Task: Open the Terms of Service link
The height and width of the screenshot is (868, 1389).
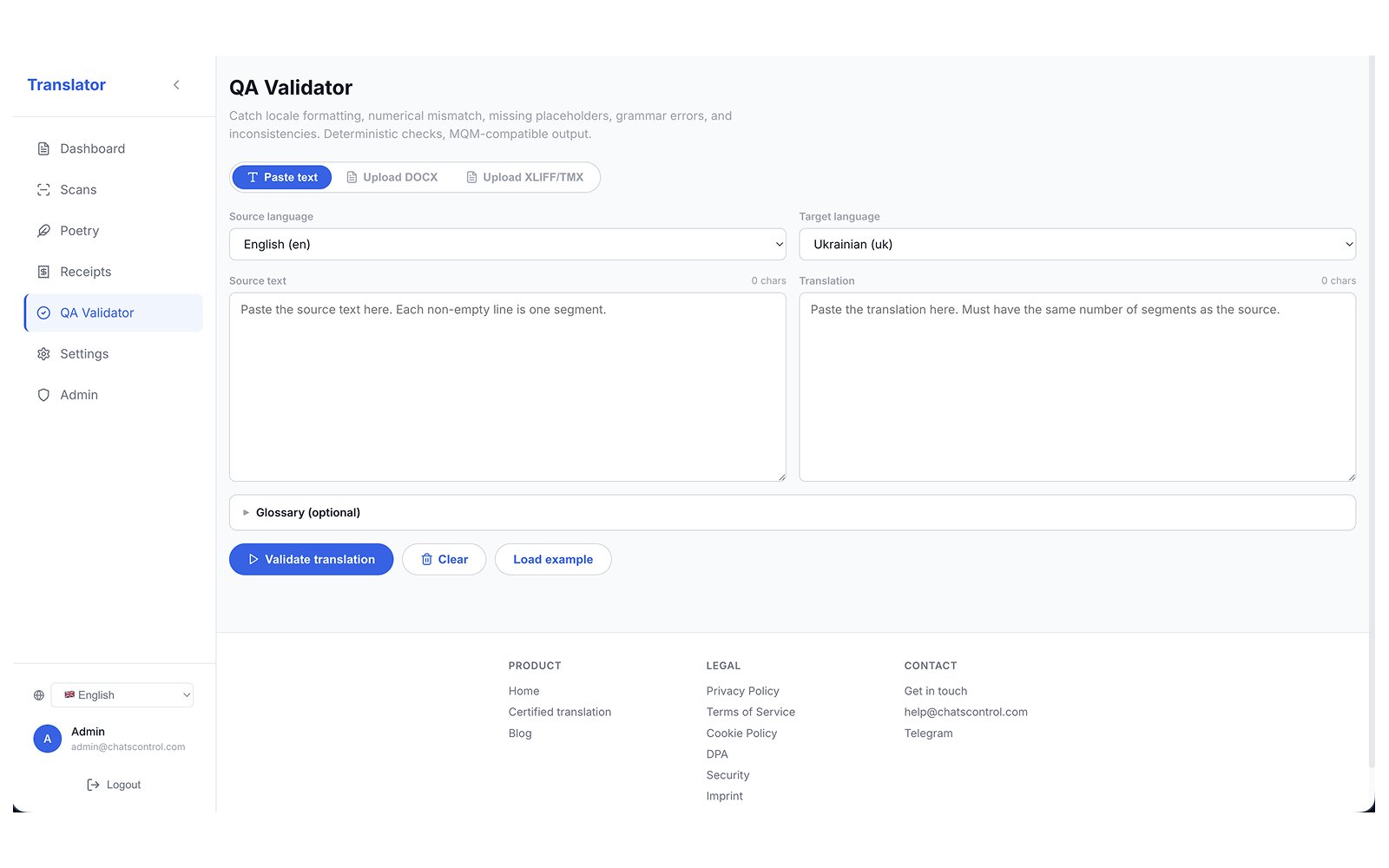Action: pos(751,712)
